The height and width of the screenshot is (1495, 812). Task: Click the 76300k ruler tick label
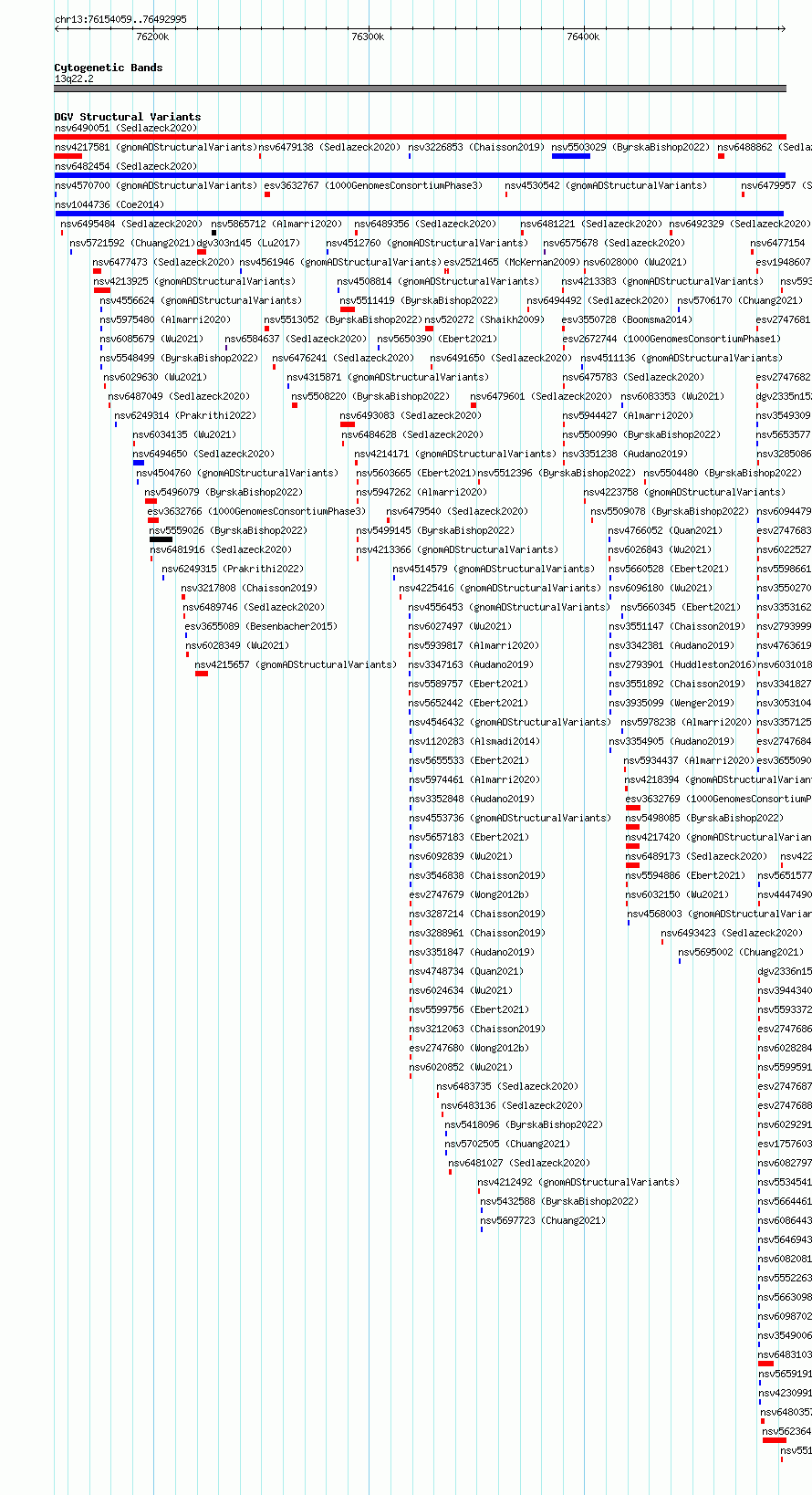(368, 37)
